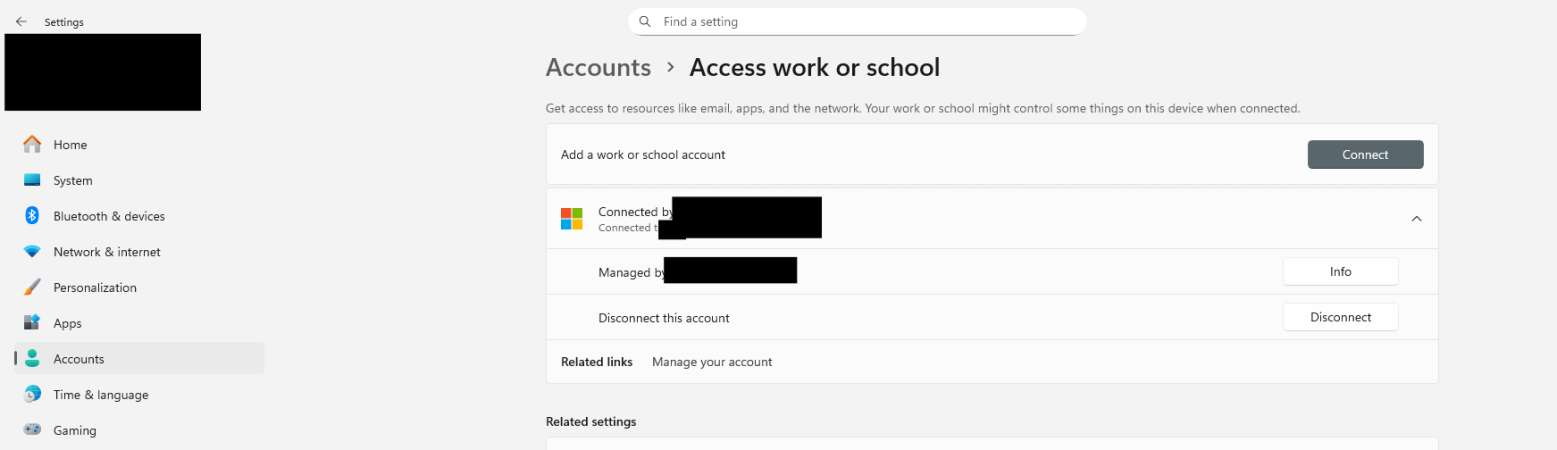Open the Gaming sidebar label
1557x450 pixels.
75,431
